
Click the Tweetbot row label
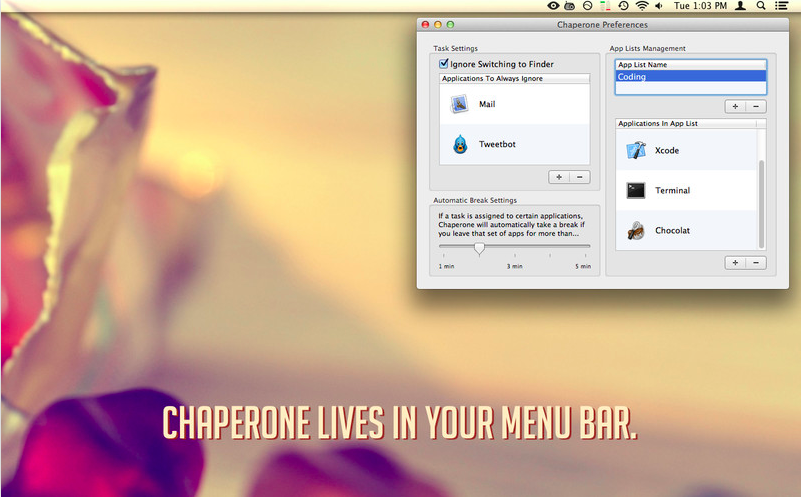pos(497,144)
